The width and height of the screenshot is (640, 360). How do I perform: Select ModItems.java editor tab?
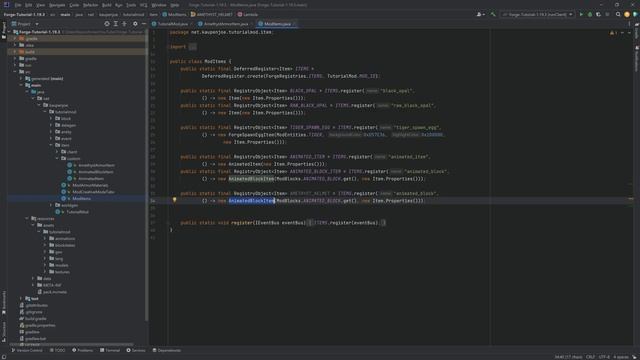pyautogui.click(x=277, y=24)
